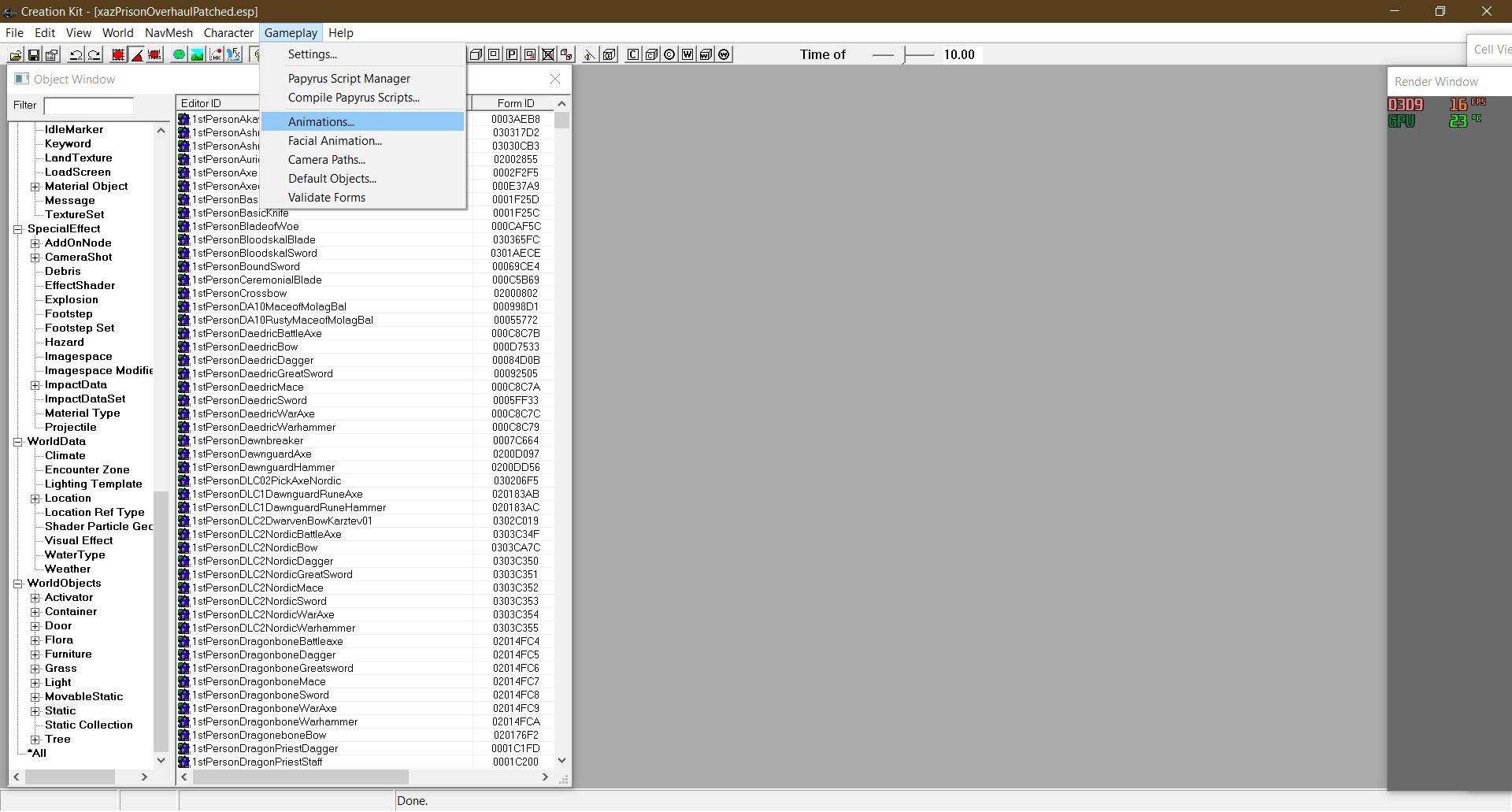The image size is (1512, 812).
Task: Expand the AddOnNode tree node
Action: [x=35, y=243]
